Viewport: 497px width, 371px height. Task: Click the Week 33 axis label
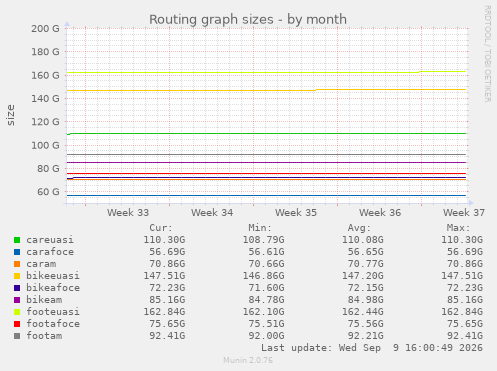(x=128, y=213)
